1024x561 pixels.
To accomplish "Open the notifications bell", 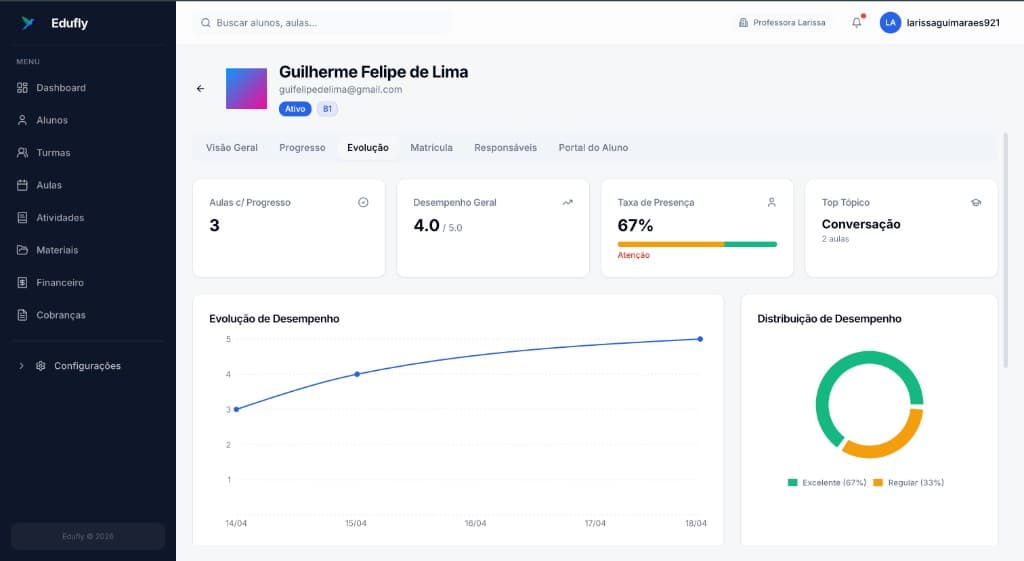I will [856, 23].
